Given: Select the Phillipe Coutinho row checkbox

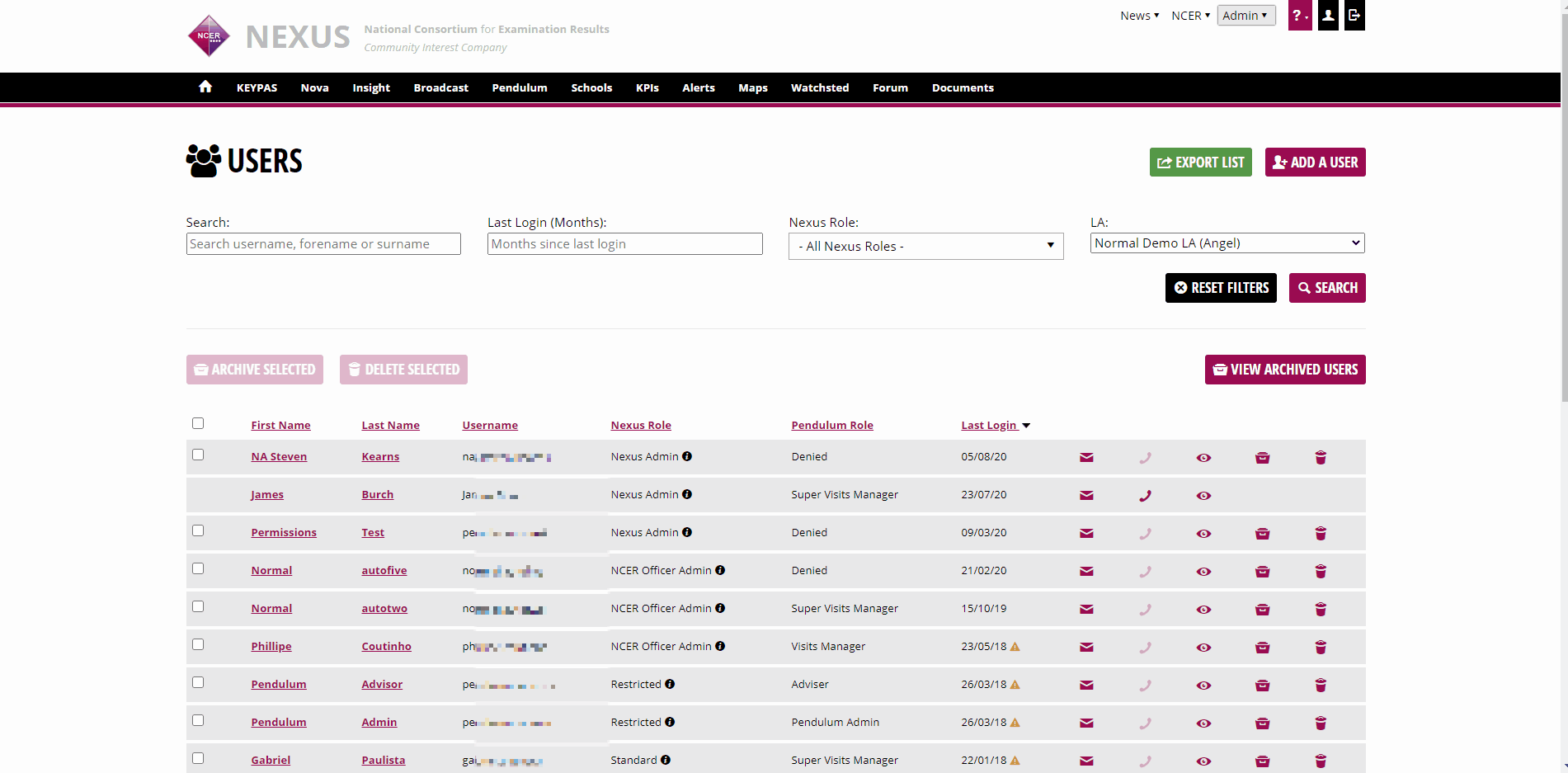Looking at the screenshot, I should (198, 644).
